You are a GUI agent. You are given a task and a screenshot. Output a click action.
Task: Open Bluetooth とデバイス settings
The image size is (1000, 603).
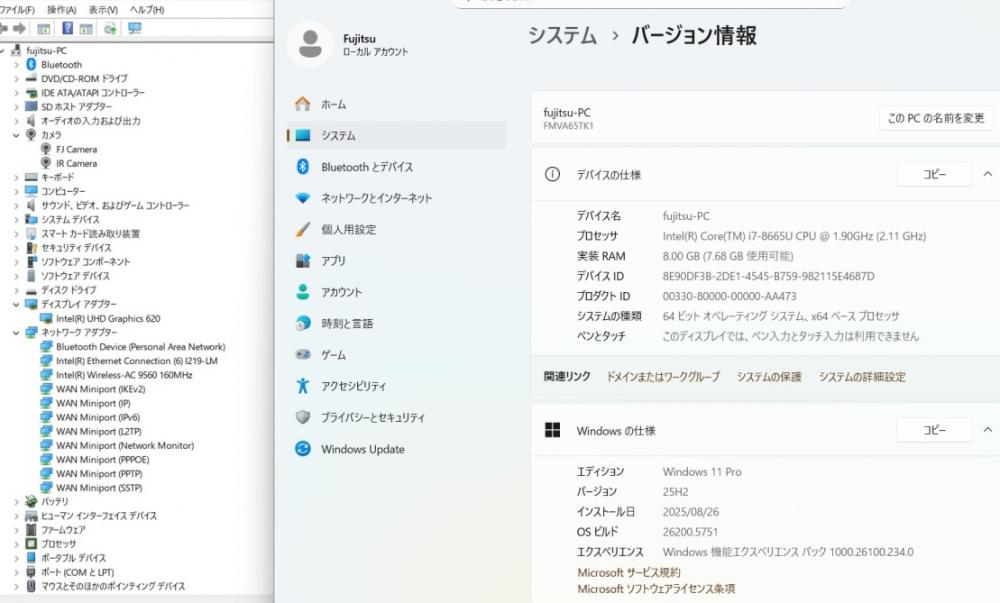pyautogui.click(x=366, y=167)
